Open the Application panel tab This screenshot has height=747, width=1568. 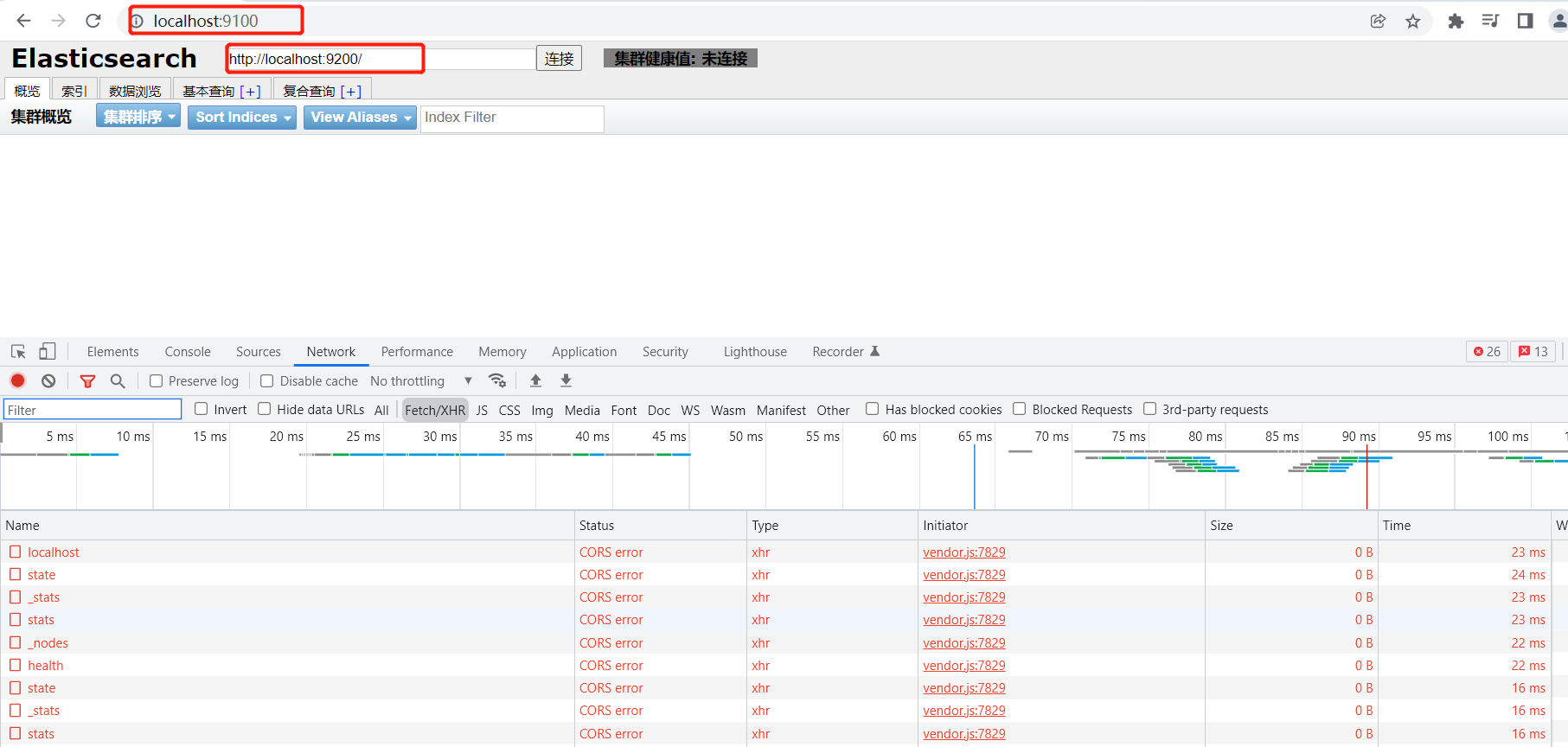(585, 351)
